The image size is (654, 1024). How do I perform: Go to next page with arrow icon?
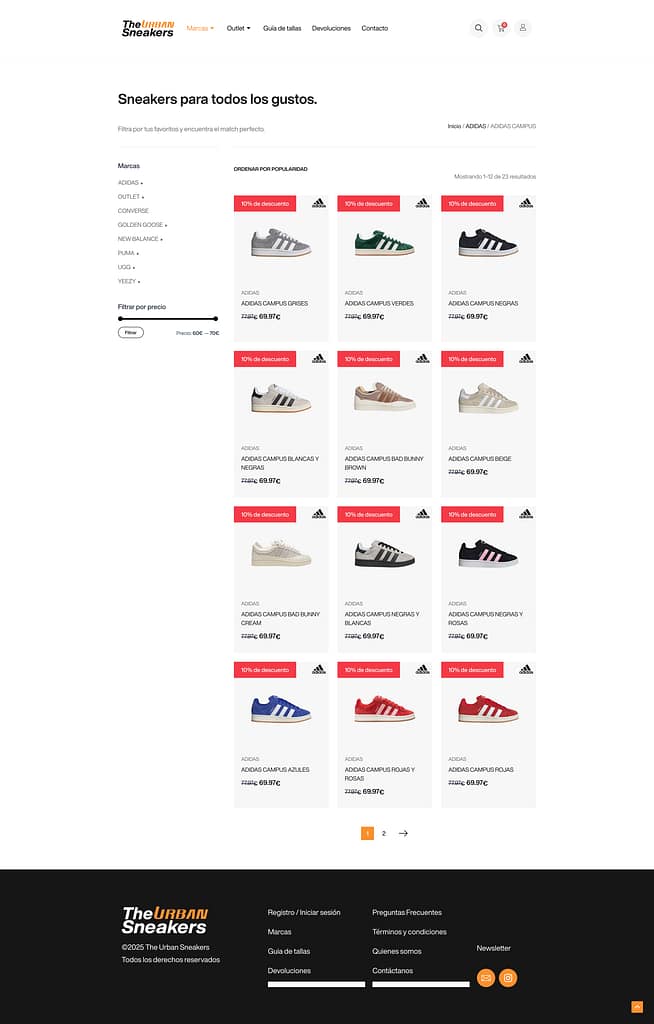[x=403, y=833]
